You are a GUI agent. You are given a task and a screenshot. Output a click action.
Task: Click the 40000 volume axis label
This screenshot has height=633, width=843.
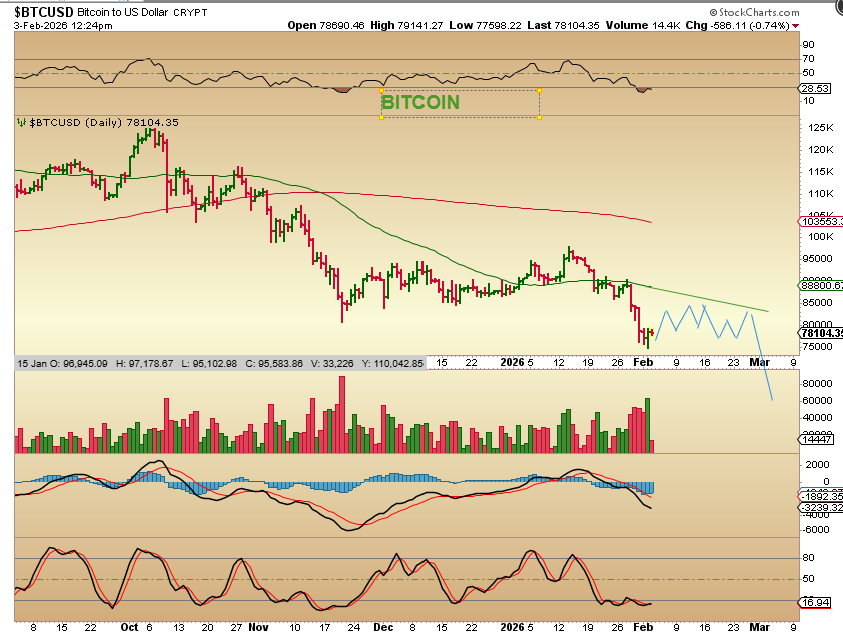(817, 418)
